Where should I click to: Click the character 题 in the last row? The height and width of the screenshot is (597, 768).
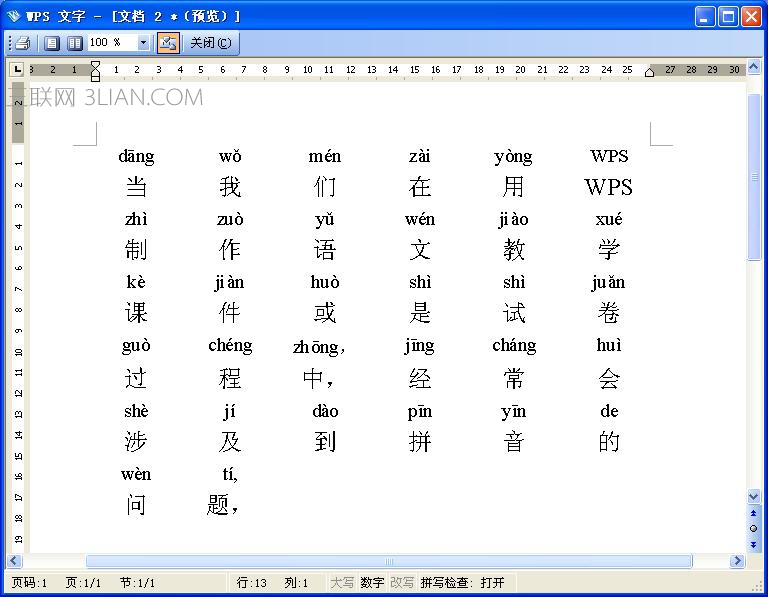[x=218, y=505]
